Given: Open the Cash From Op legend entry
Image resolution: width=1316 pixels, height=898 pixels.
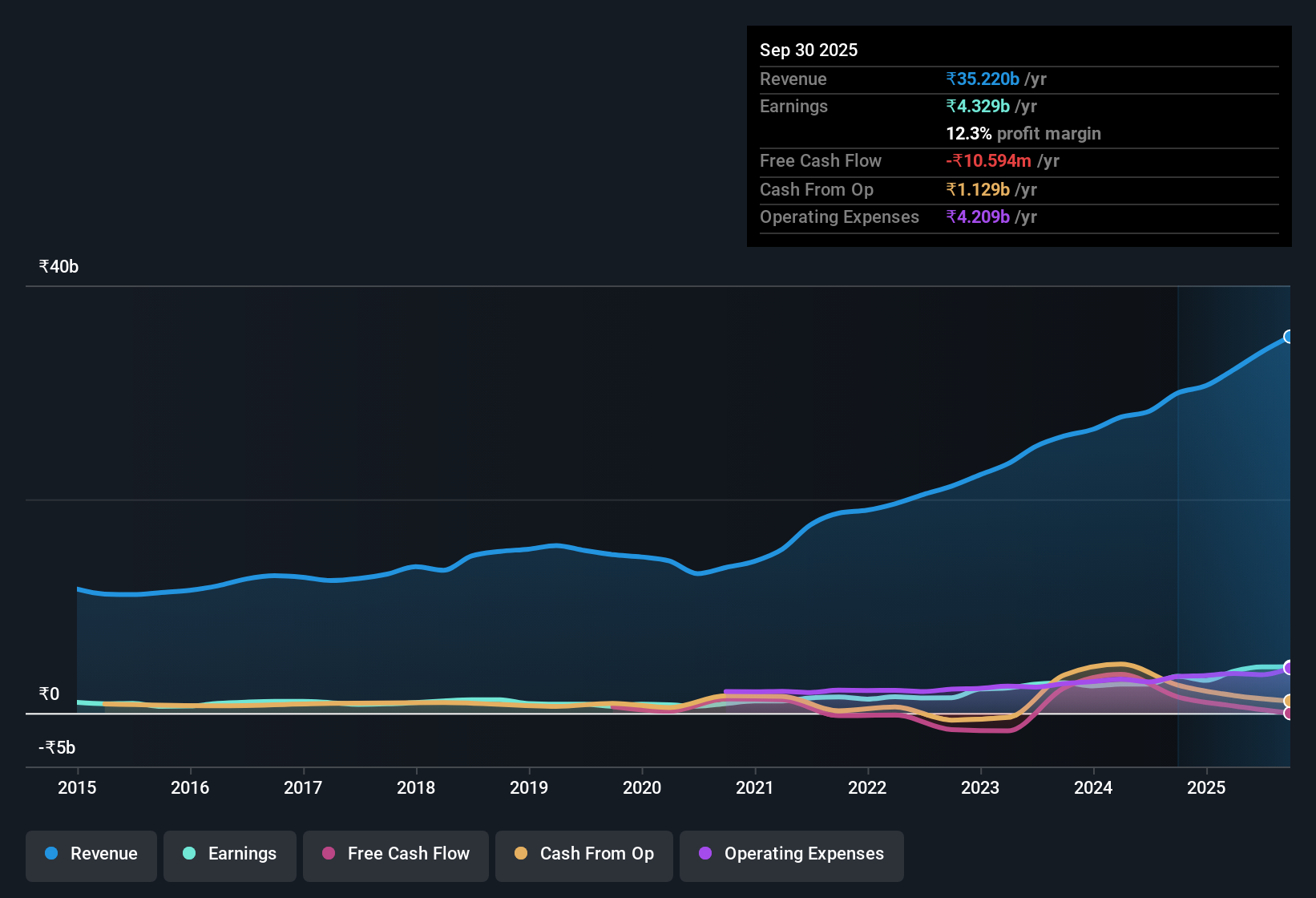Looking at the screenshot, I should [583, 854].
